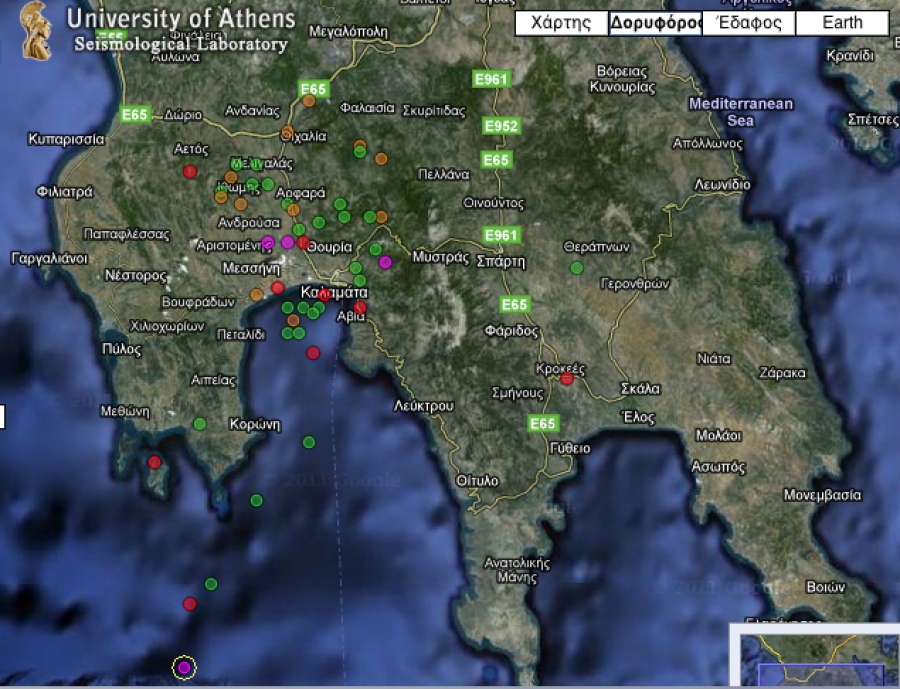Select the magenta marker left of Μυστράς
900x689 pixels.
click(385, 262)
